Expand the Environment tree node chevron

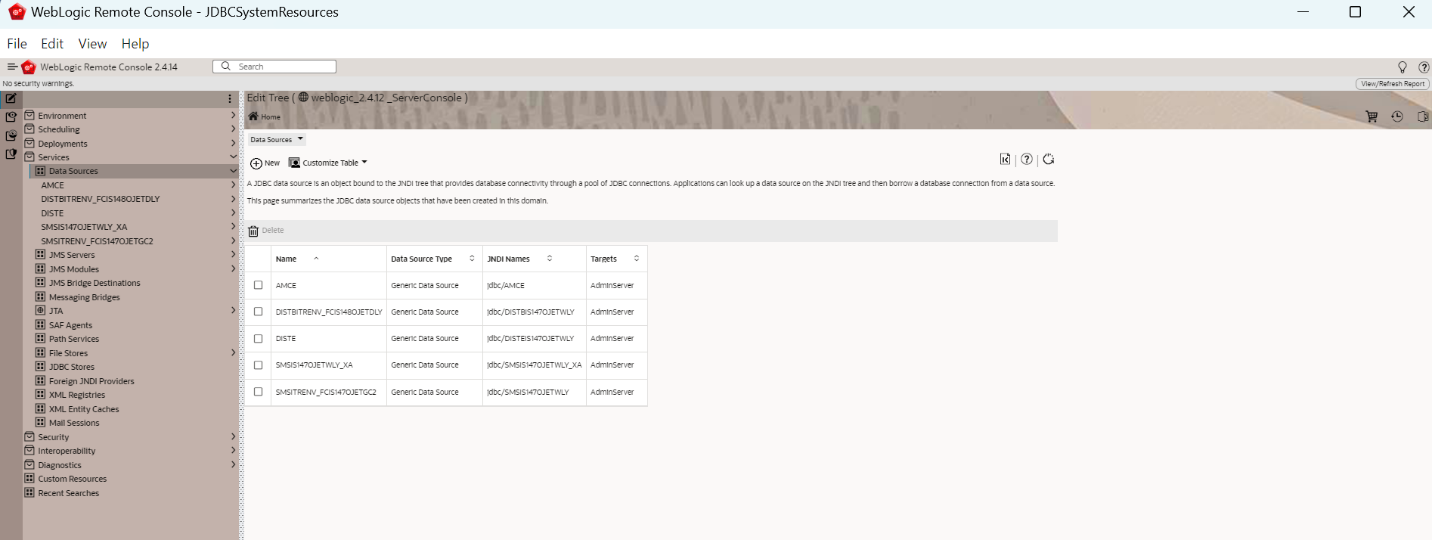(233, 115)
